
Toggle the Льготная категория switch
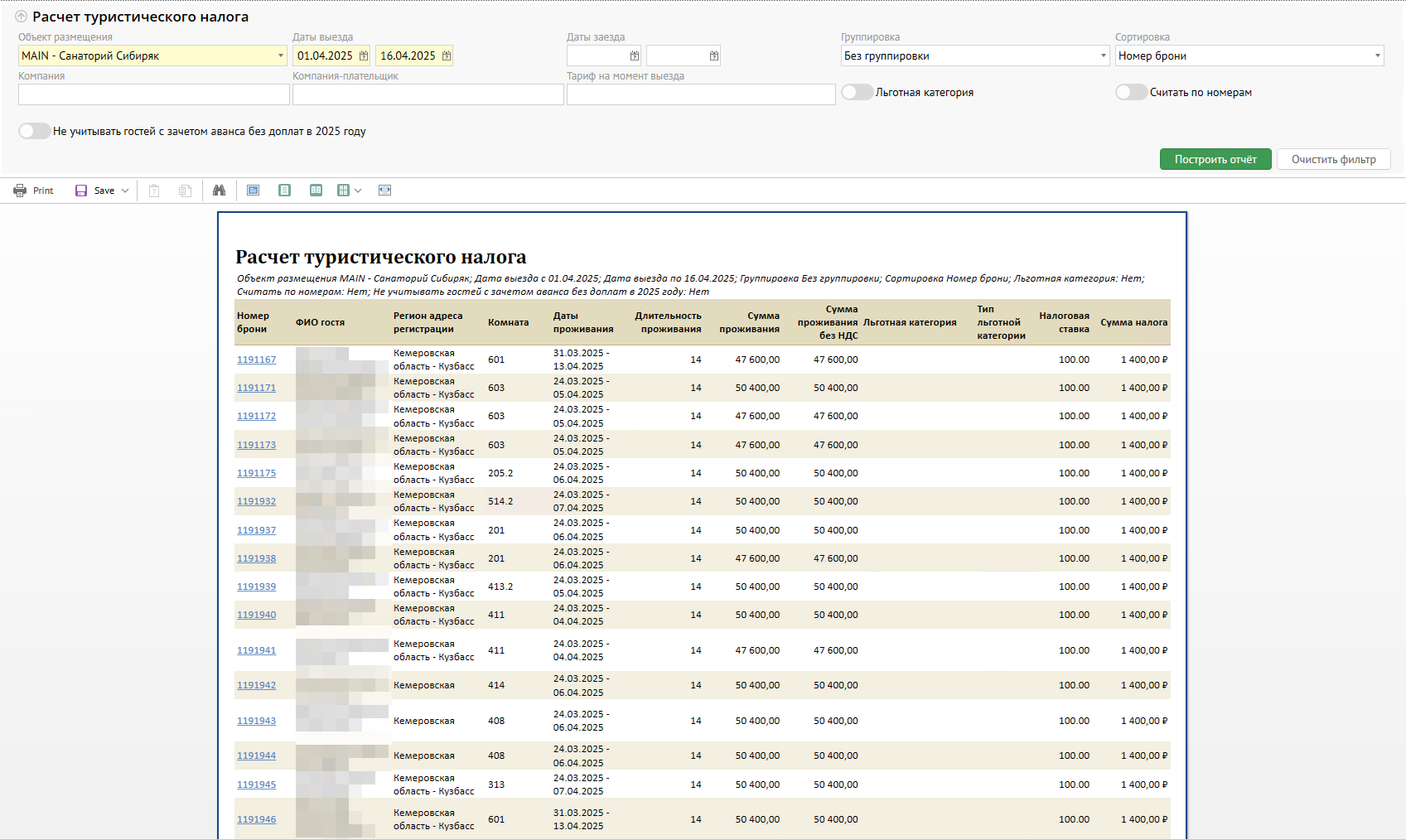coord(858,92)
